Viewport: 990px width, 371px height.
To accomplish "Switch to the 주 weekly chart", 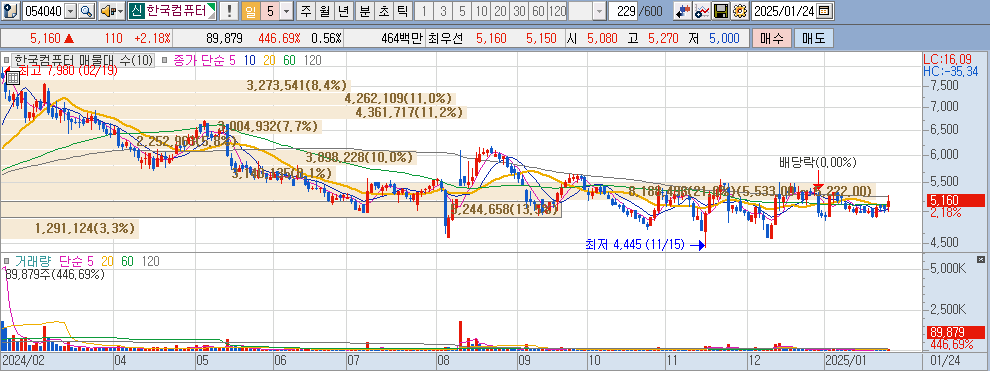I will [x=306, y=11].
